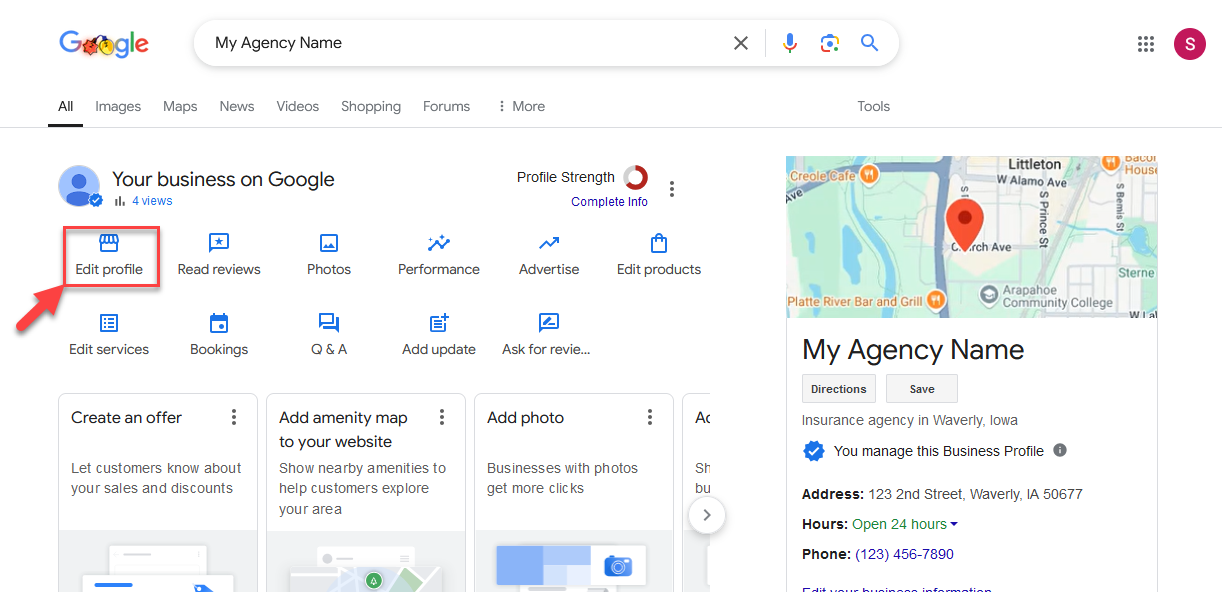Click the address 123 2nd Street text
Viewport: 1222px width, 592px height.
(975, 494)
